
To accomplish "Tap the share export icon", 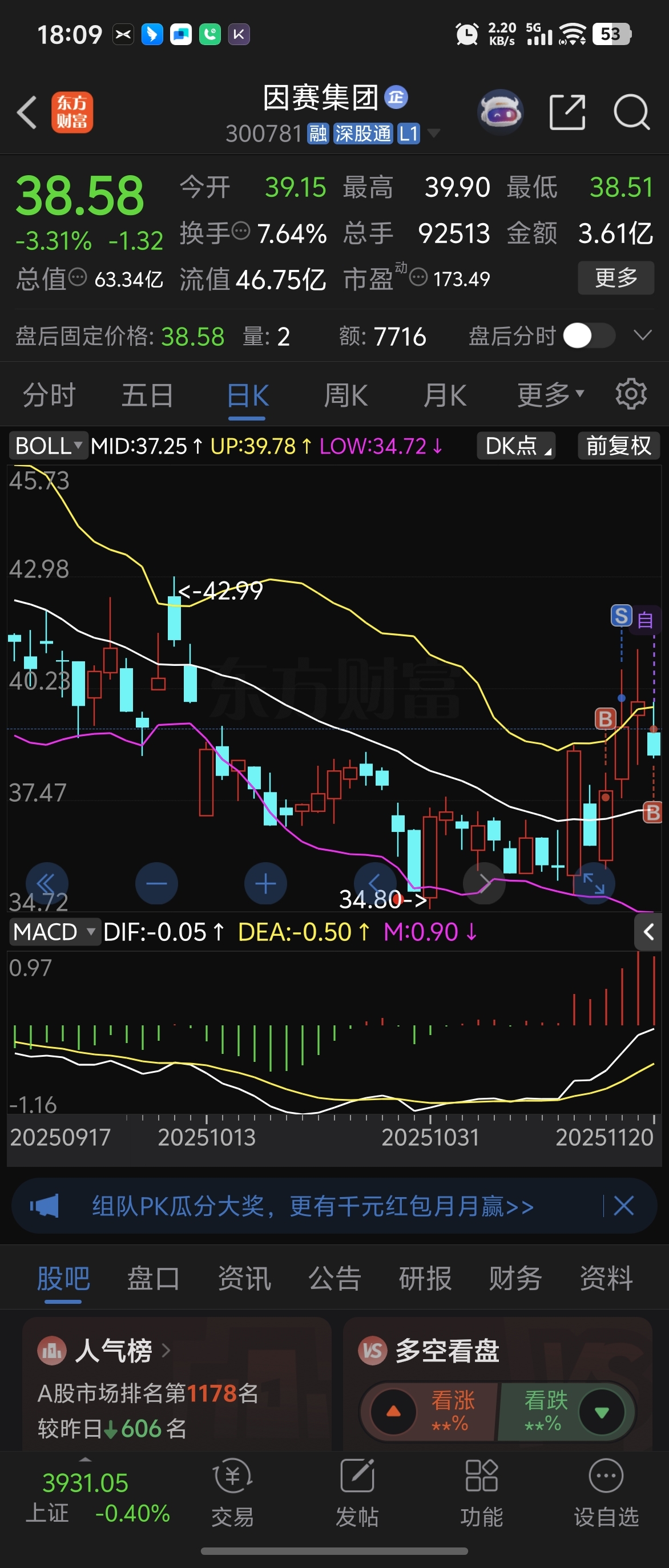I will point(567,112).
